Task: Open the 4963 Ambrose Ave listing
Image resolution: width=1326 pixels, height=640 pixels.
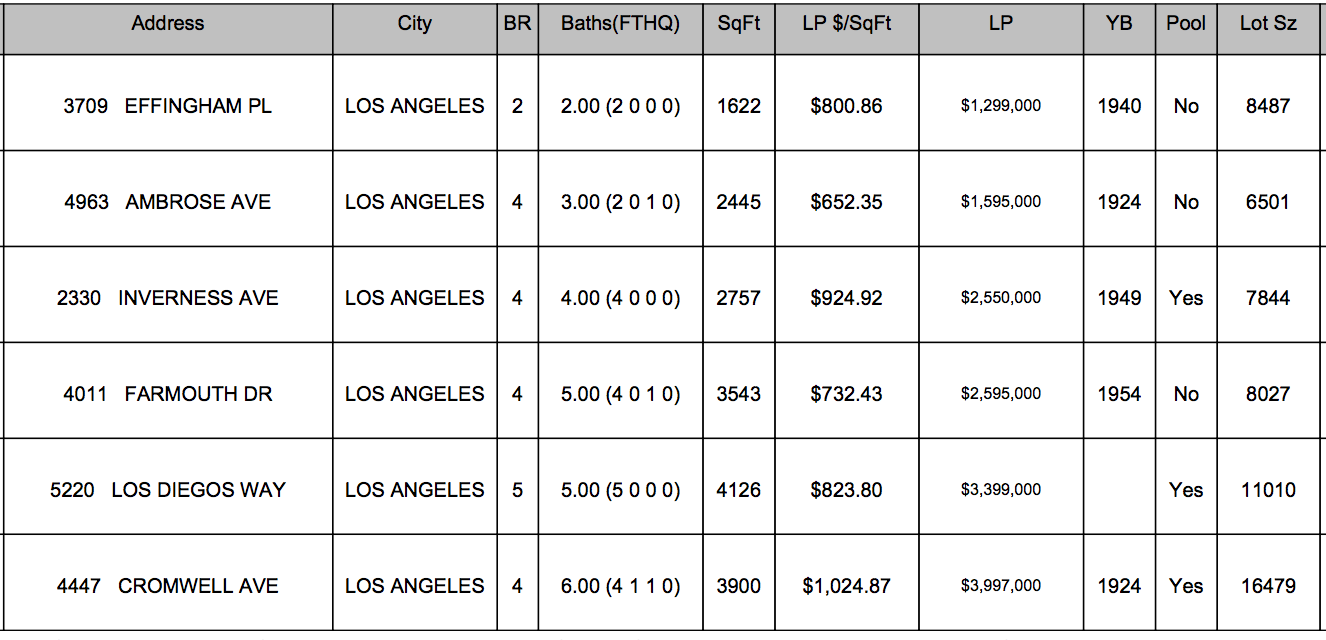Action: click(167, 201)
